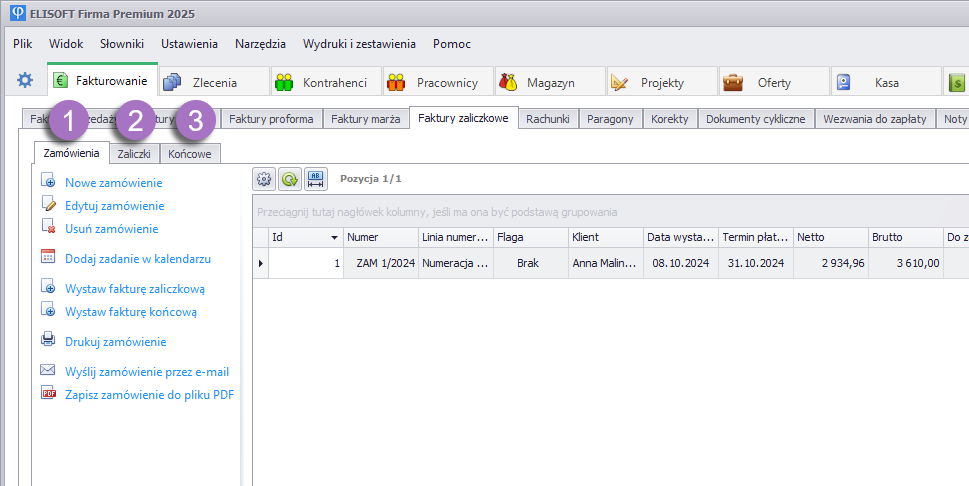Screen dimensions: 969x486
Task: Click the PDF icon in left panel
Action: 48,394
